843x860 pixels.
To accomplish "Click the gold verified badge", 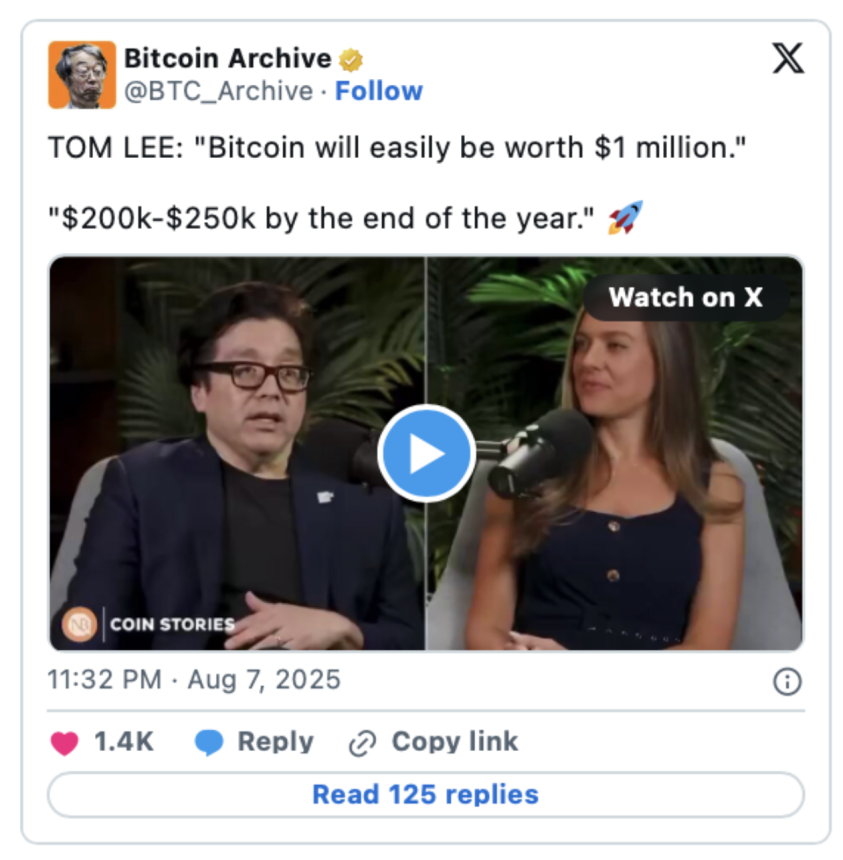I will point(350,60).
